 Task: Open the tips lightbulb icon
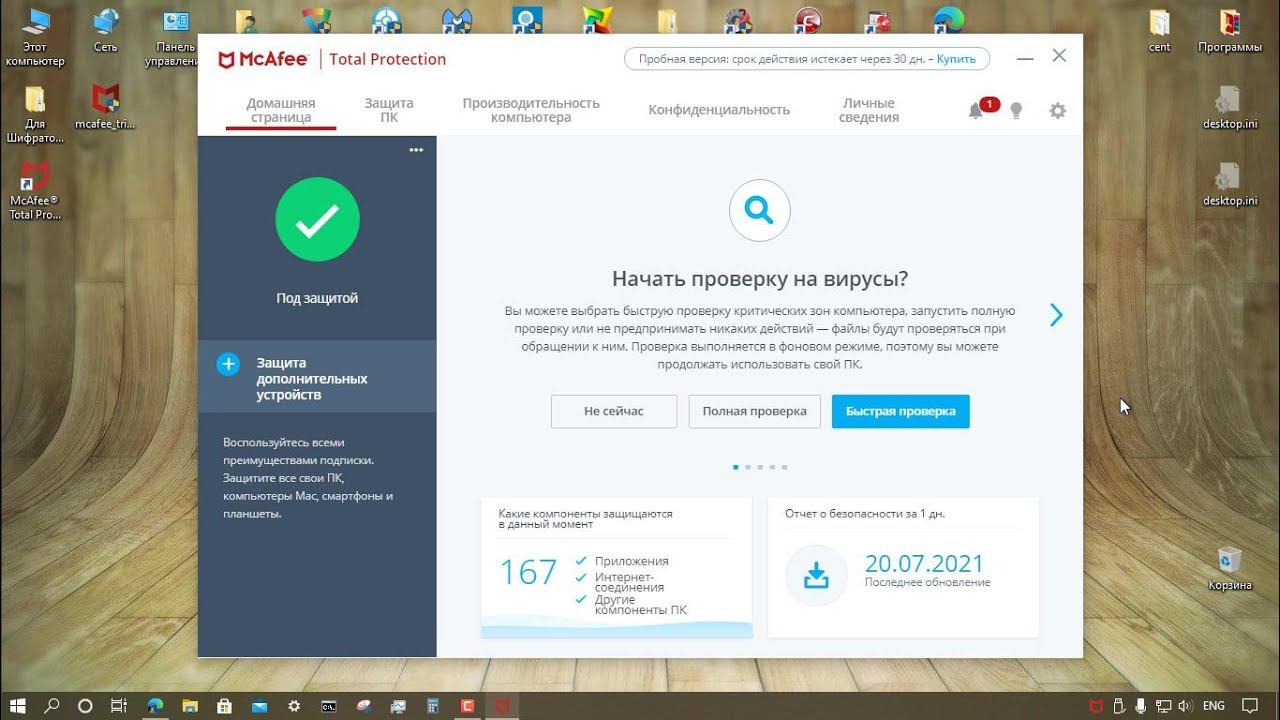[x=1016, y=111]
